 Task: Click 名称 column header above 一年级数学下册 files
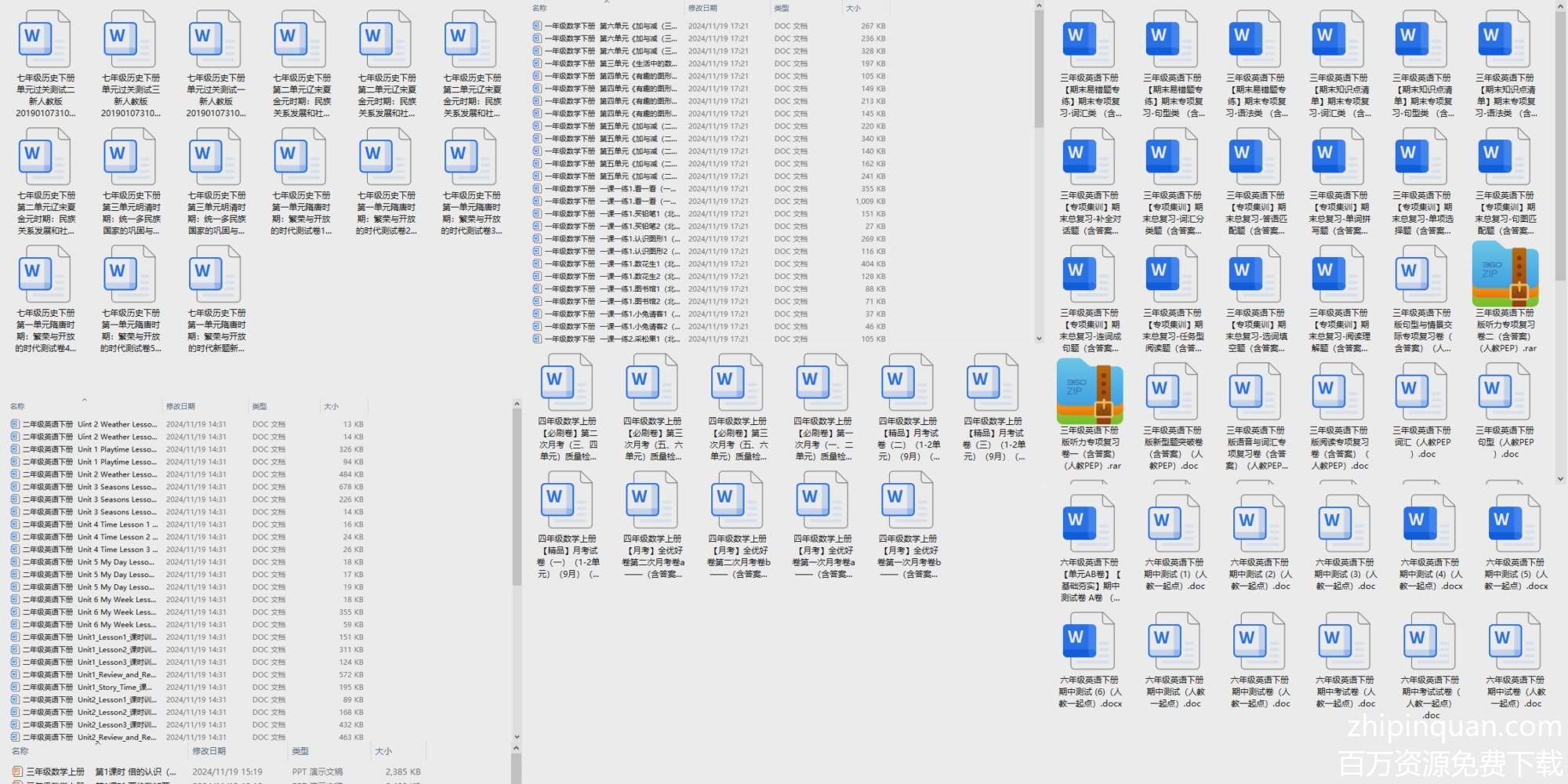click(539, 8)
